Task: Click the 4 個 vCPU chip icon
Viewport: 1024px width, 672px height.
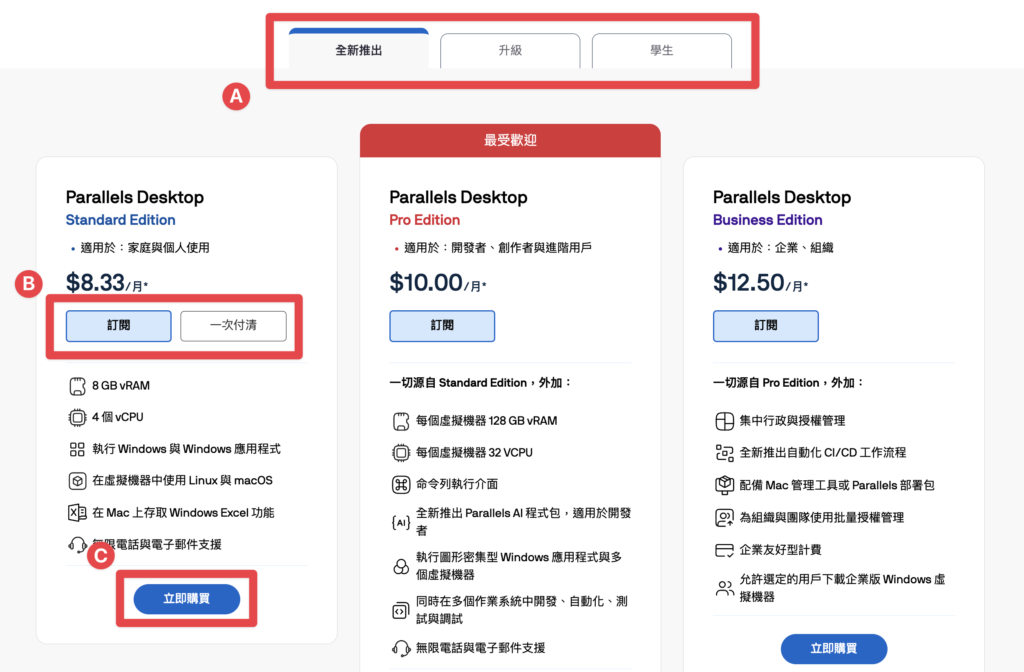Action: pyautogui.click(x=77, y=417)
